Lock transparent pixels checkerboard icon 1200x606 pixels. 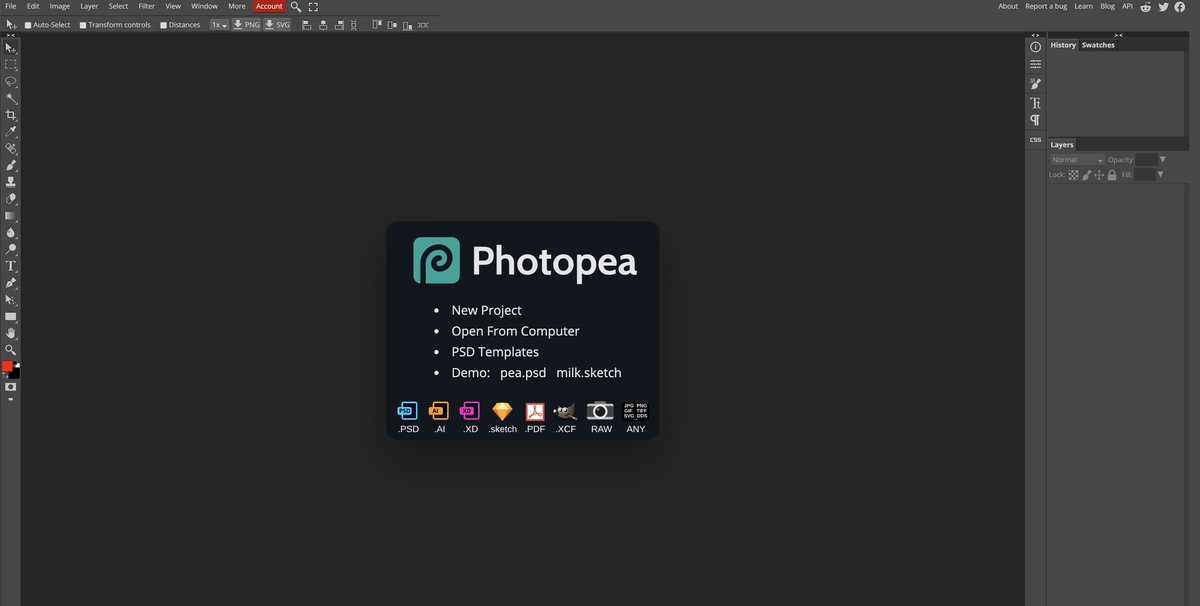tap(1073, 175)
